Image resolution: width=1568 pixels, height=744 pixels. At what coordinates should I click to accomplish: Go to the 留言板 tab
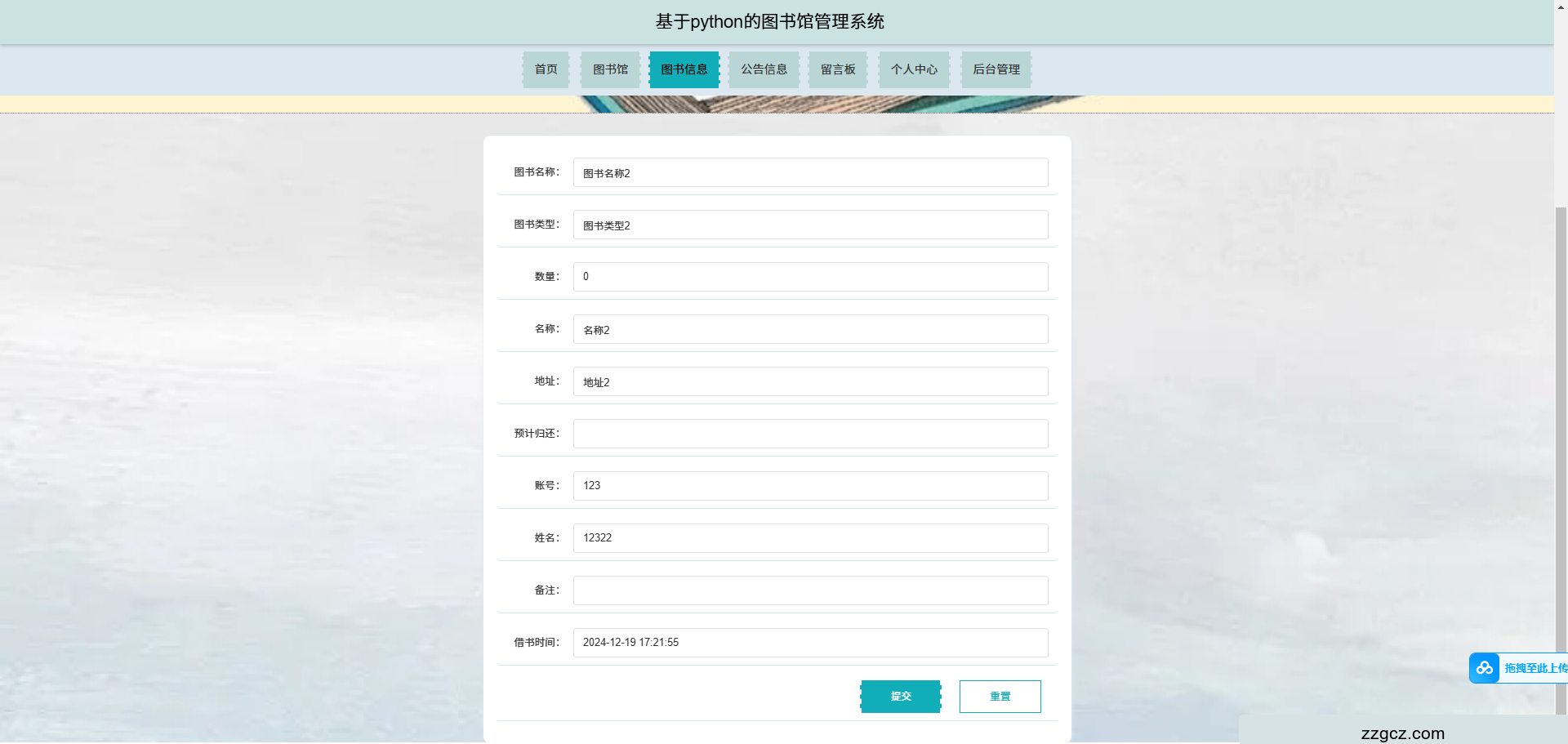[837, 69]
